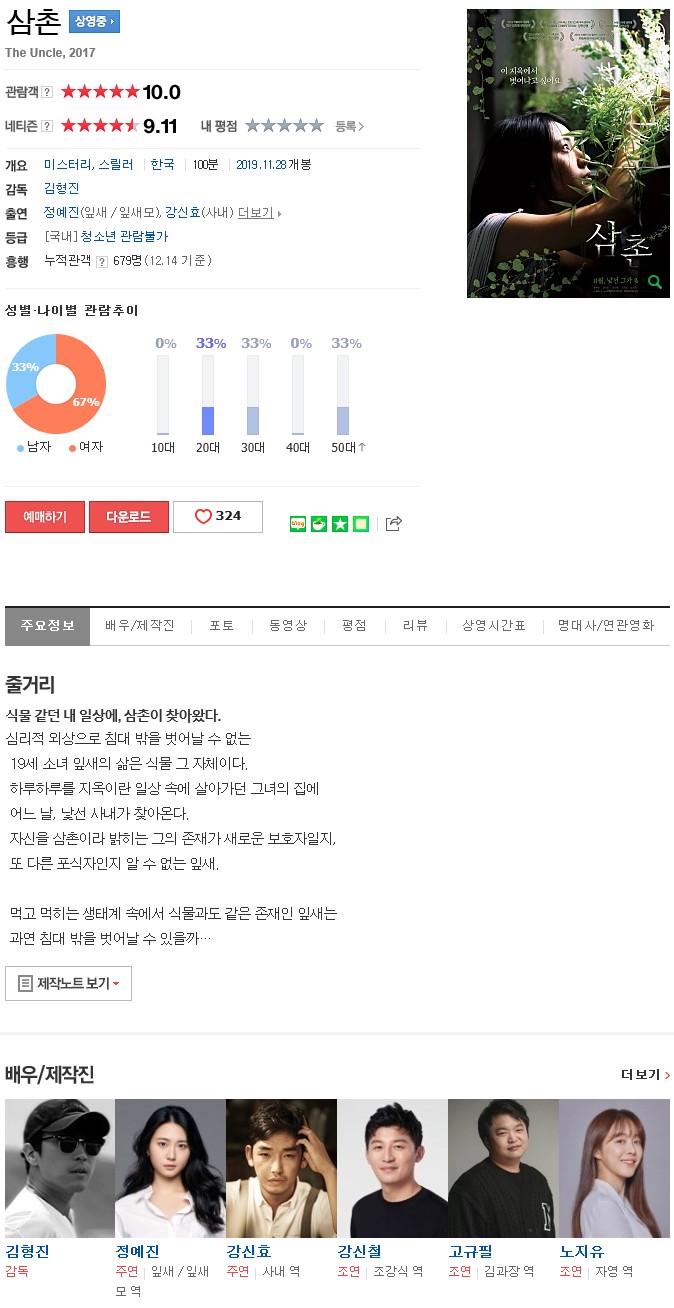Open director 김형진 link in 감독 row
674x1308 pixels.
(x=62, y=188)
